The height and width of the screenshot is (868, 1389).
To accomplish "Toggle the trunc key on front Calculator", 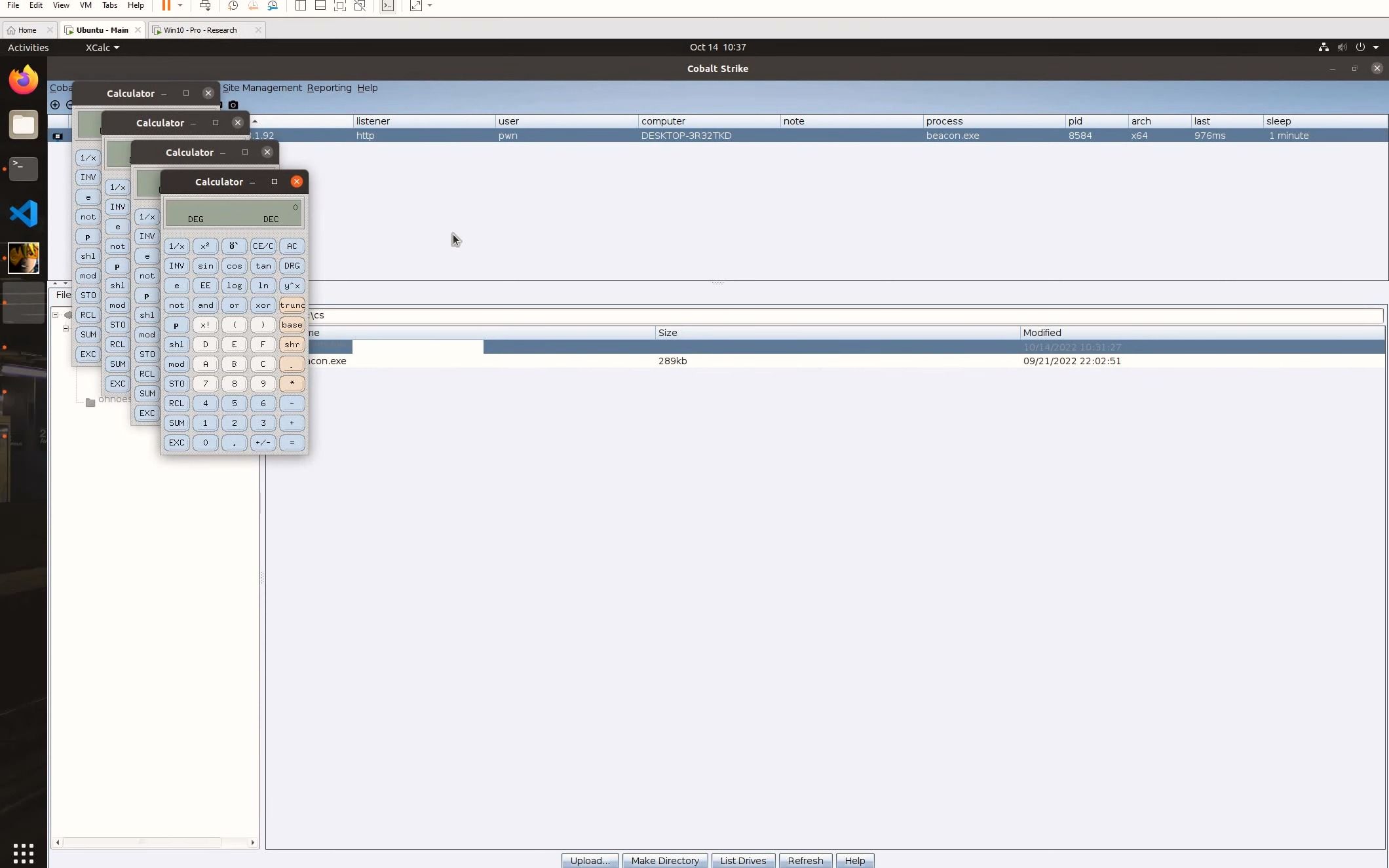I will (292, 305).
